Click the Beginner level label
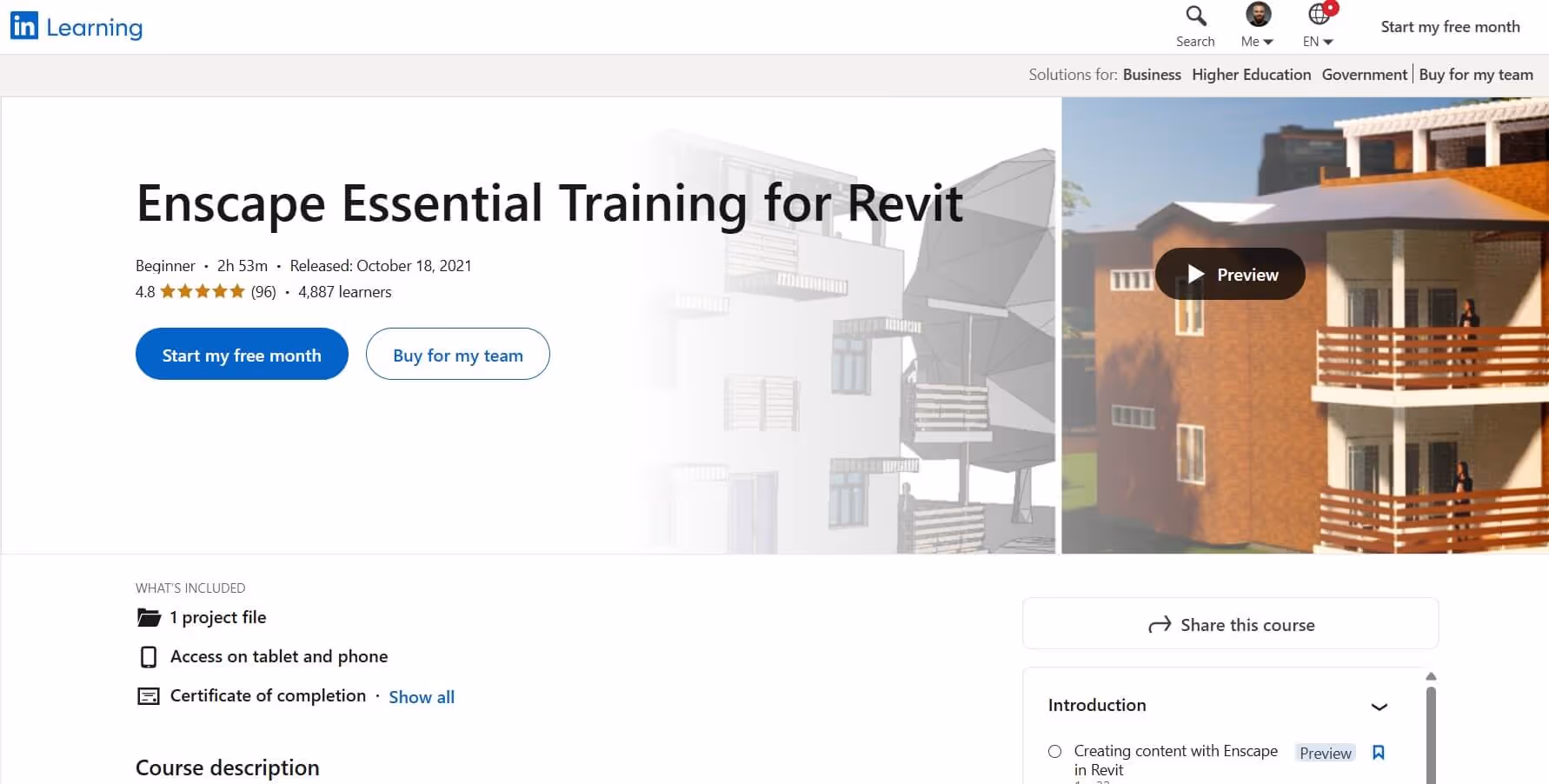This screenshot has height=784, width=1549. [x=165, y=266]
